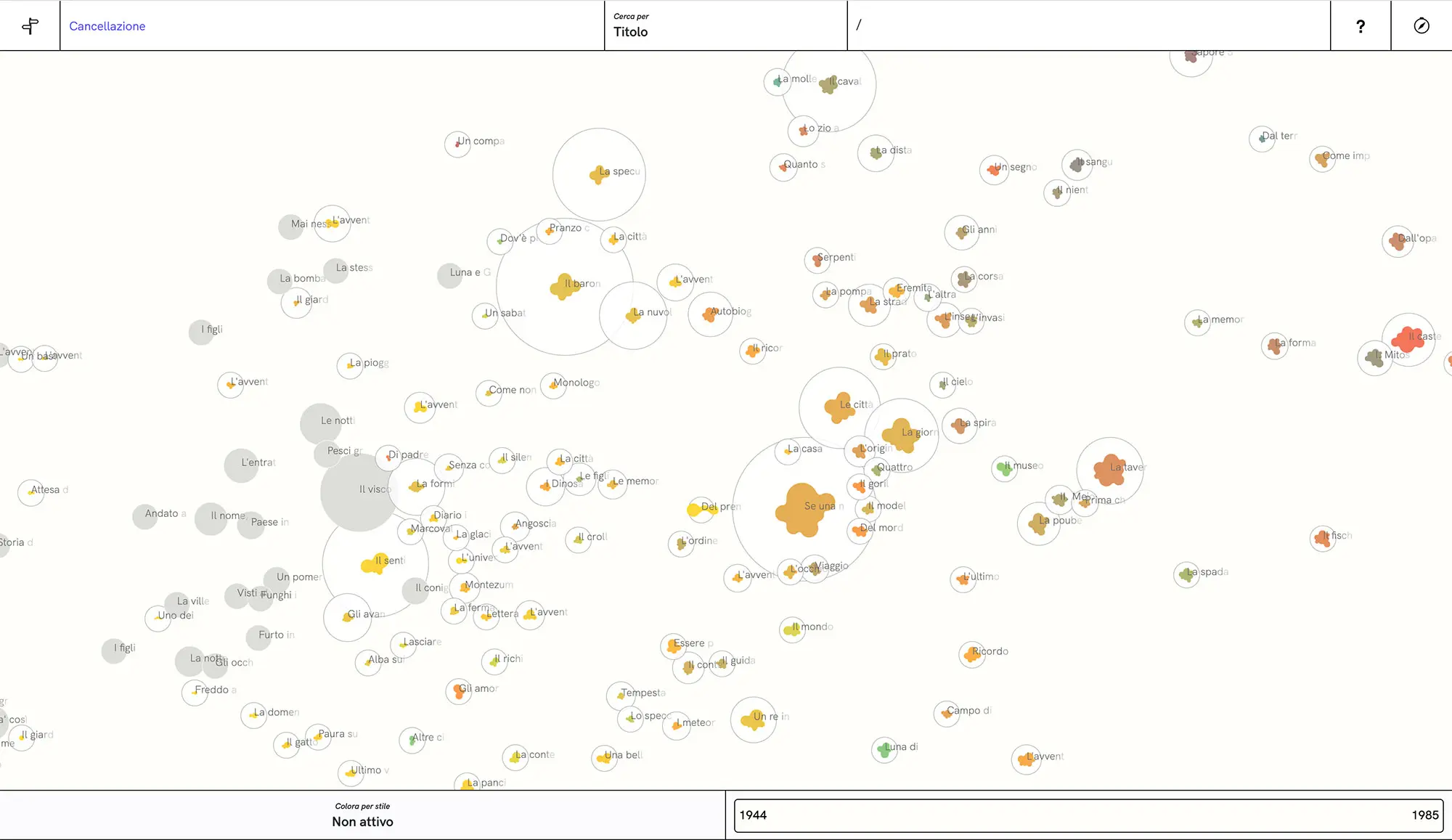Select the green 'Il museo' blob
Image resolution: width=1452 pixels, height=840 pixels.
coord(1004,468)
